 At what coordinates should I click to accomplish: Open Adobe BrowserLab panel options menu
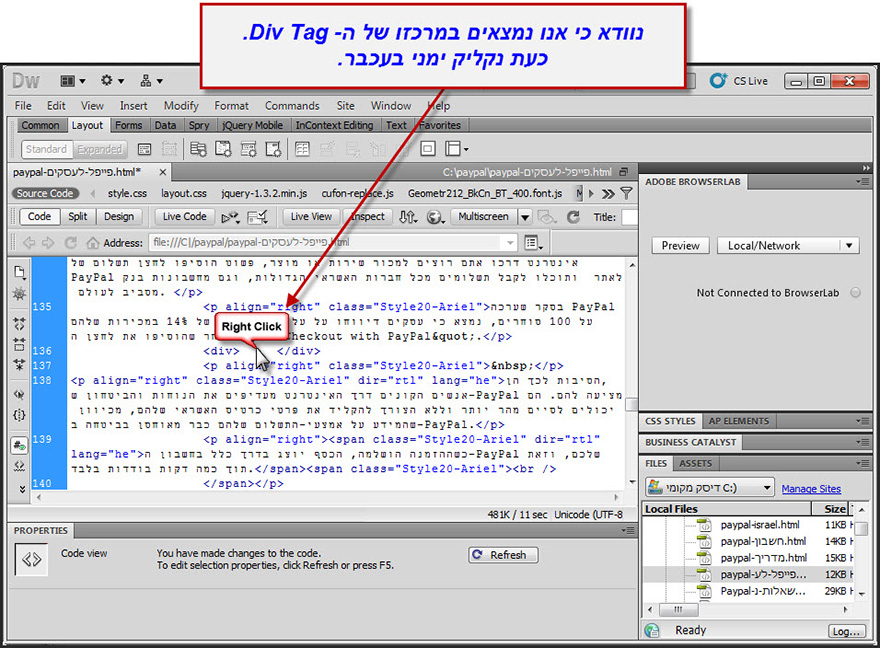click(x=863, y=182)
